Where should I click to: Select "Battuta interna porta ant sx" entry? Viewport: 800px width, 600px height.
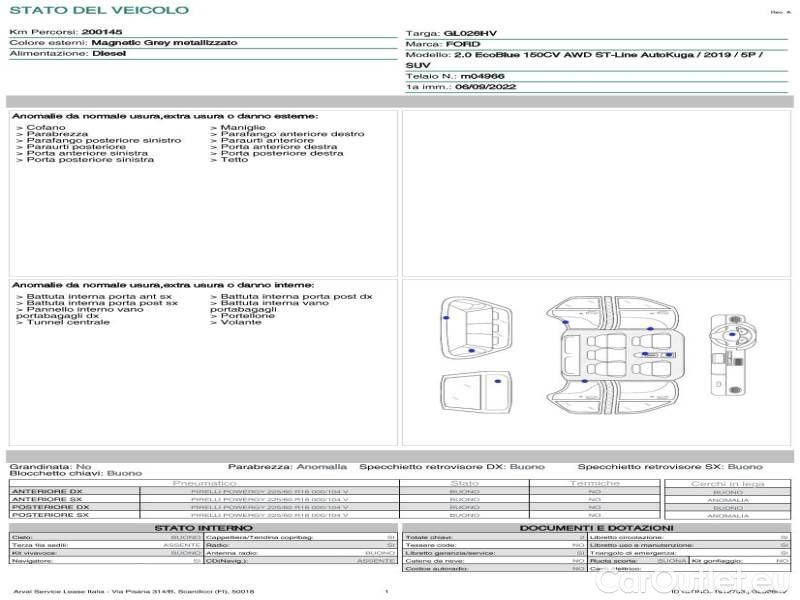click(x=99, y=296)
